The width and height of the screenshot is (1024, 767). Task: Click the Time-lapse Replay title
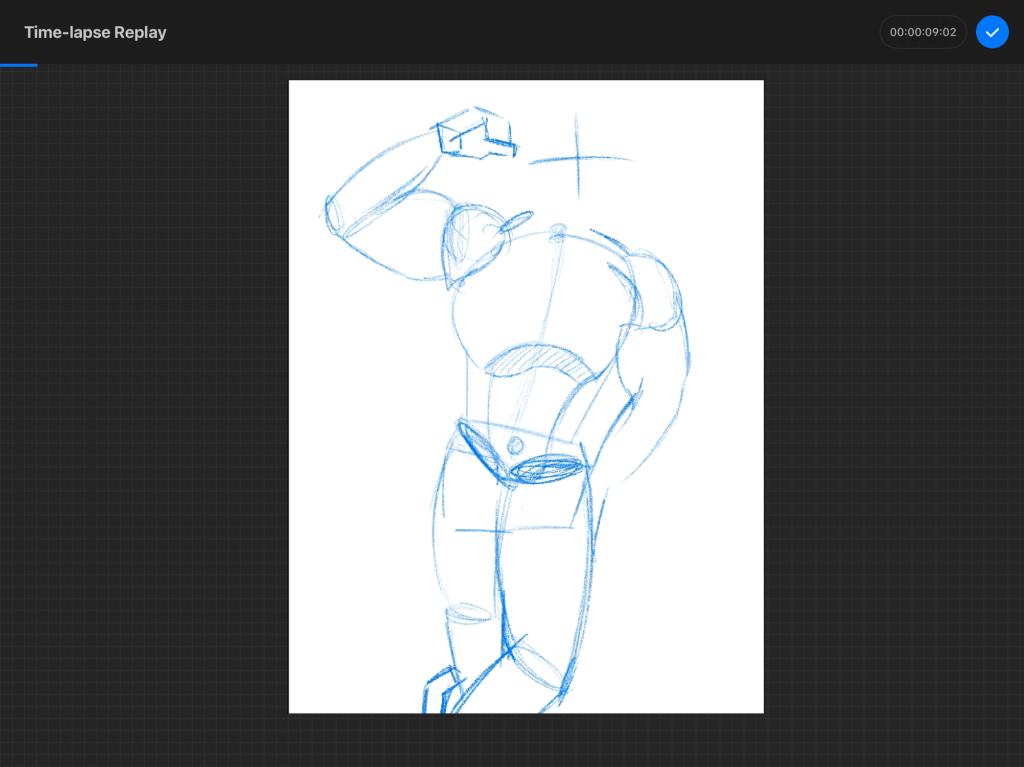(95, 32)
